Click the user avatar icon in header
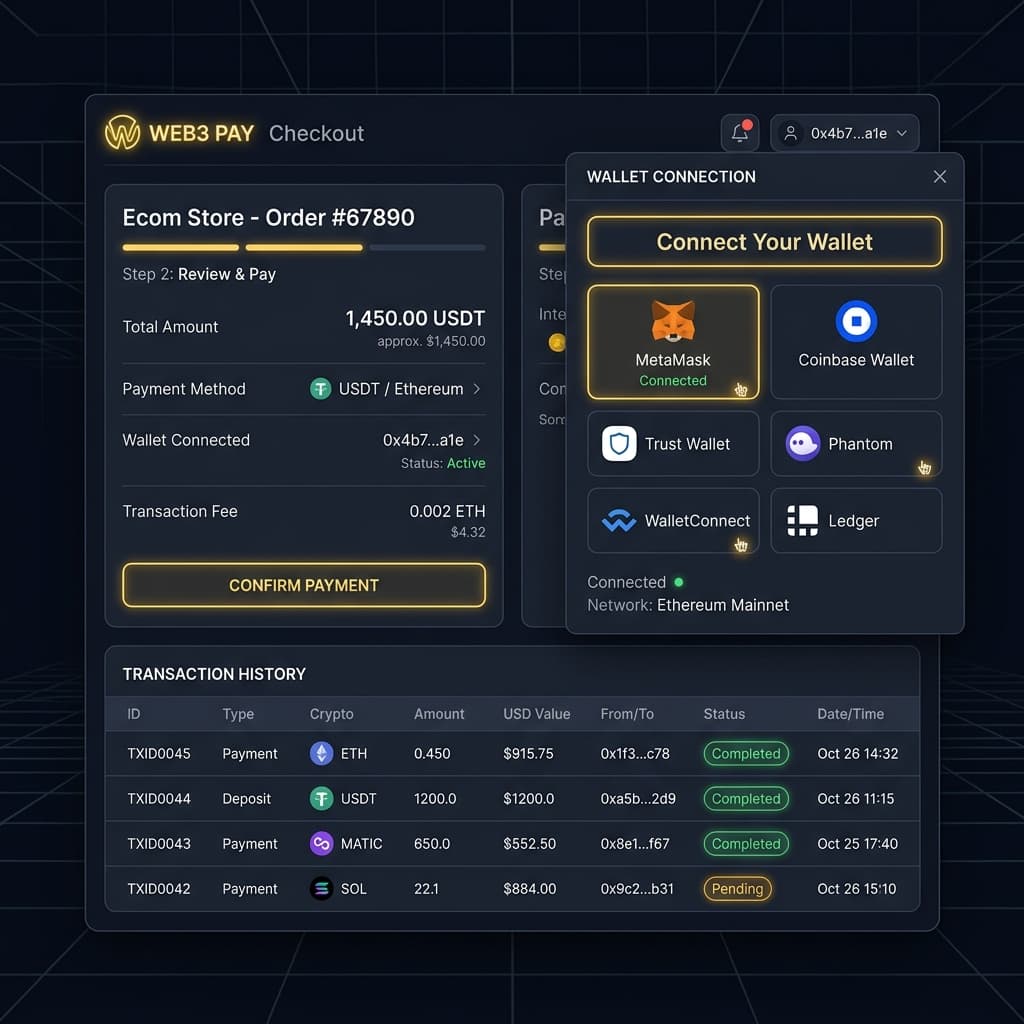This screenshot has width=1024, height=1024. (x=790, y=133)
